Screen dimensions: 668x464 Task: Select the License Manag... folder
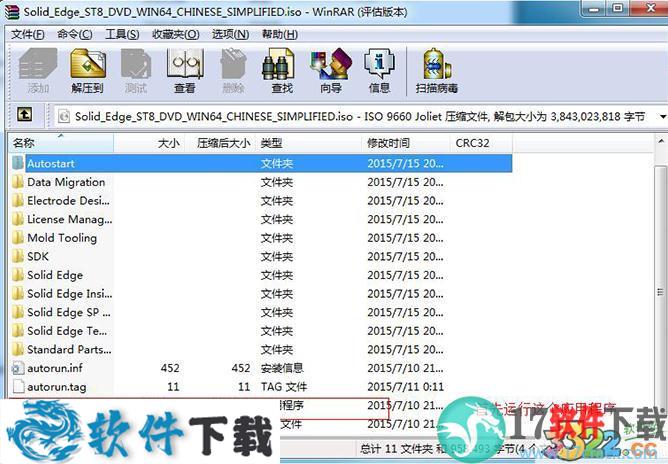click(69, 219)
